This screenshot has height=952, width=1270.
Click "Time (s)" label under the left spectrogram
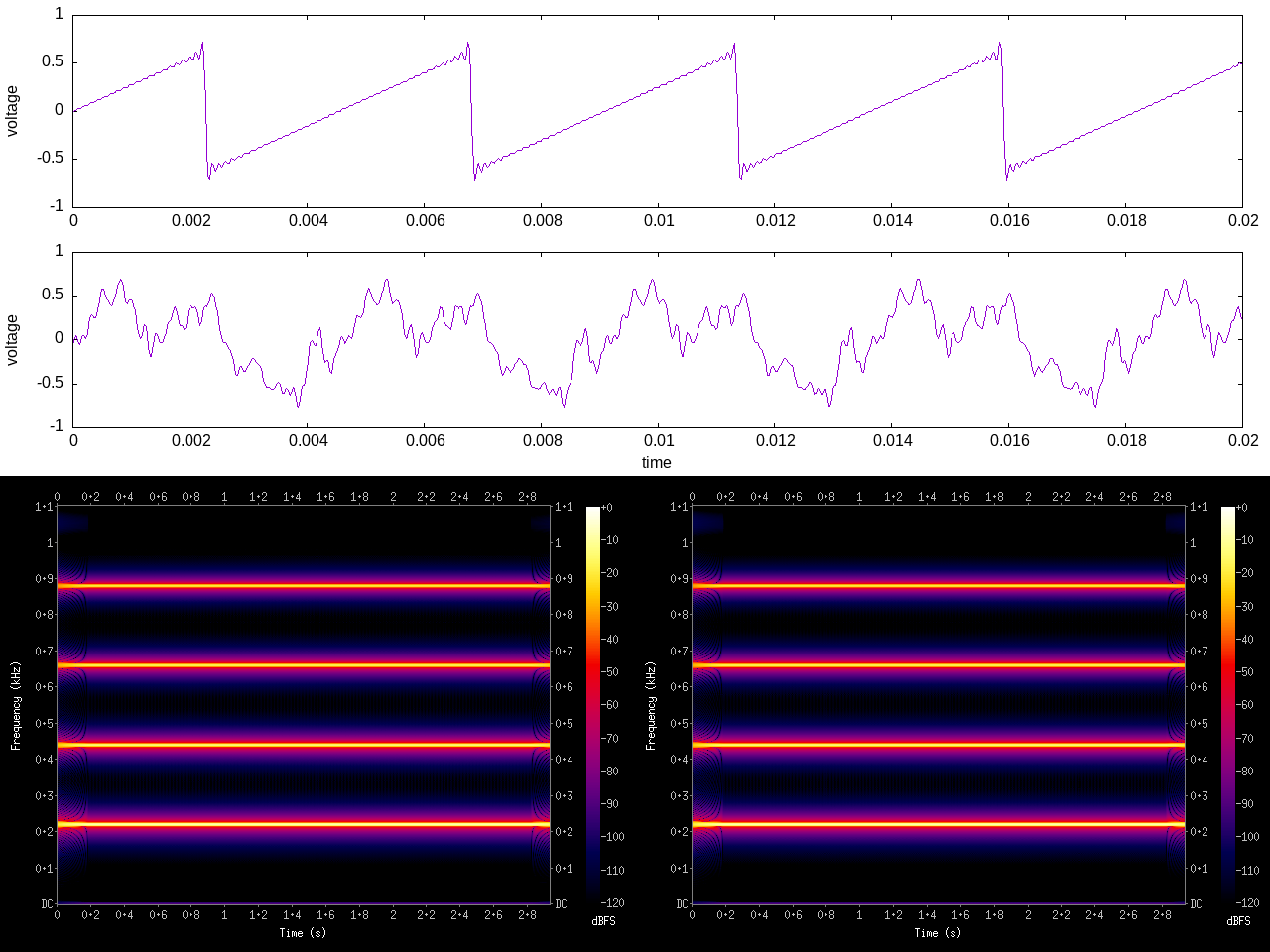coord(303,932)
